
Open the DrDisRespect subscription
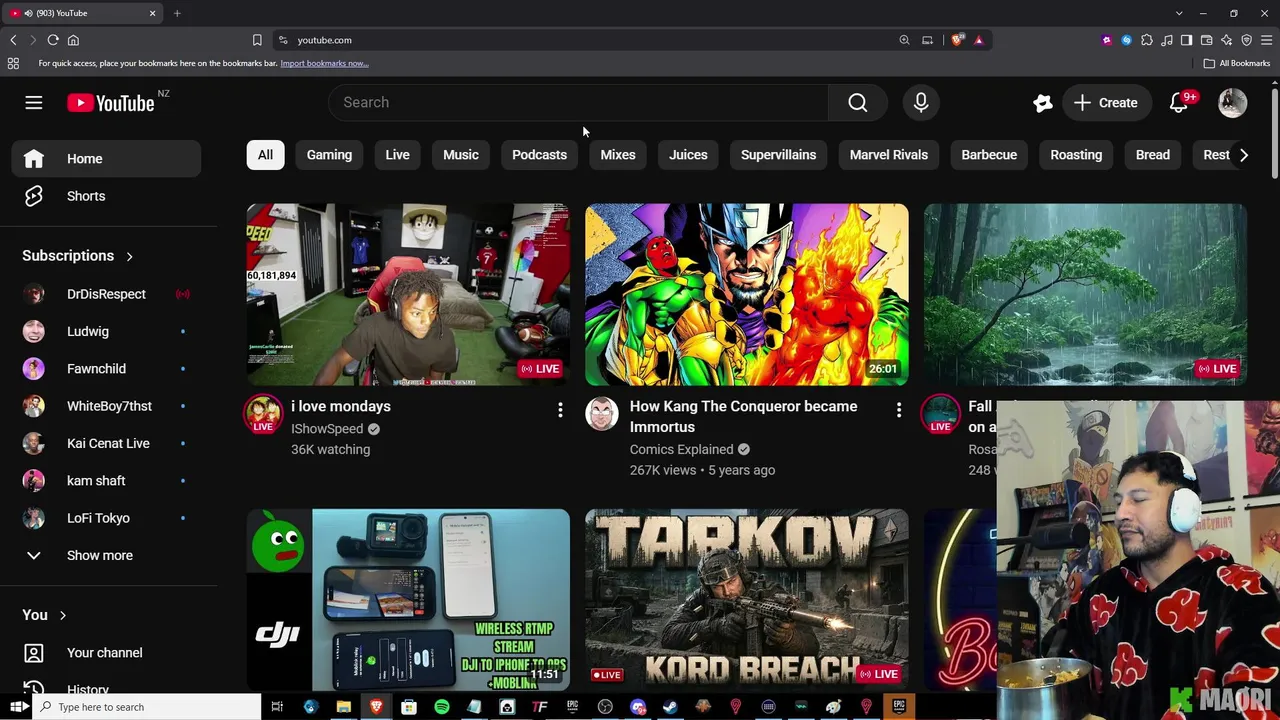pyautogui.click(x=107, y=294)
